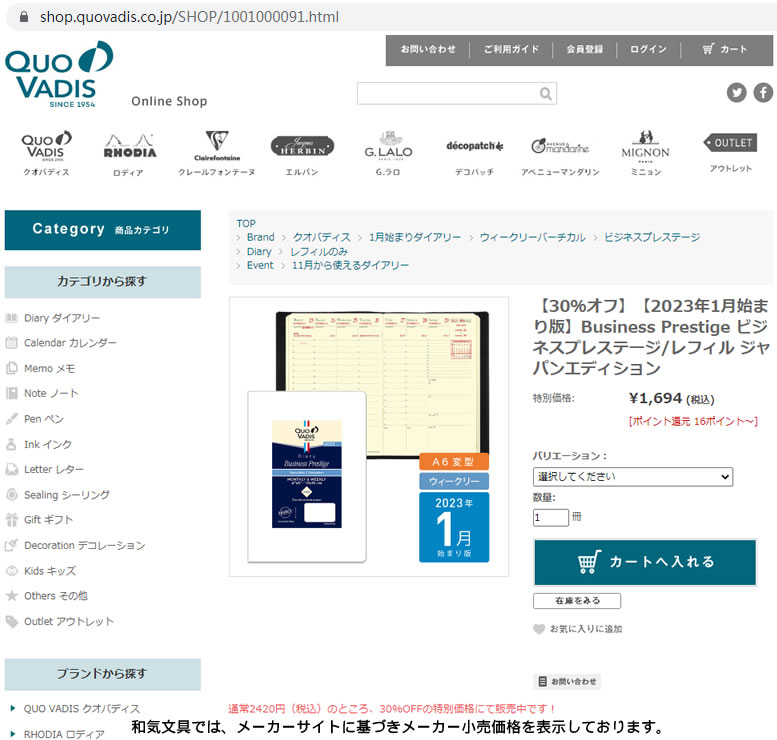Viewport: 777px width, 740px height.
Task: Click the browser address bar URL
Action: pyautogui.click(x=189, y=17)
